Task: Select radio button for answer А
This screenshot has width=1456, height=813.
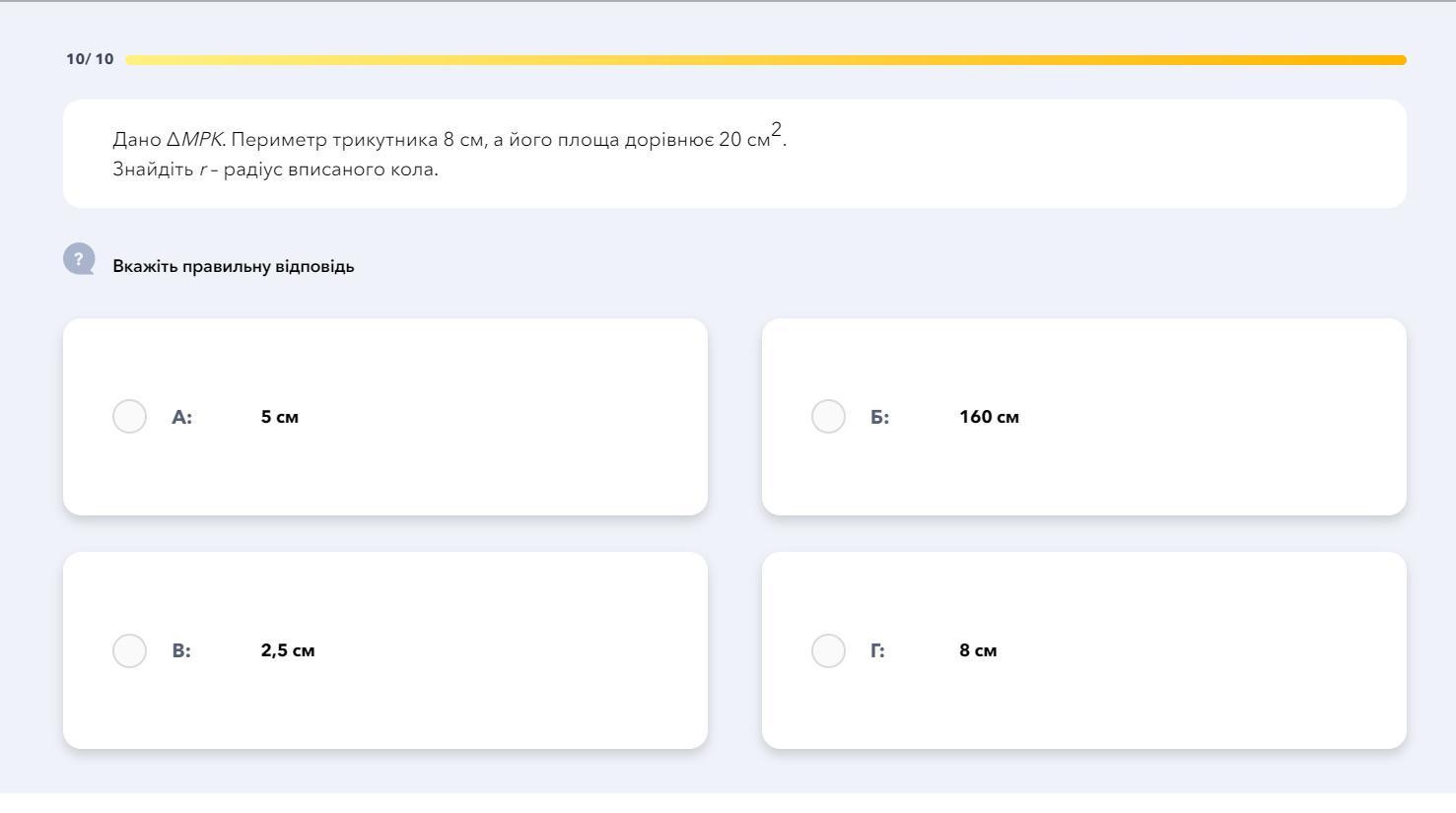Action: pyautogui.click(x=129, y=417)
